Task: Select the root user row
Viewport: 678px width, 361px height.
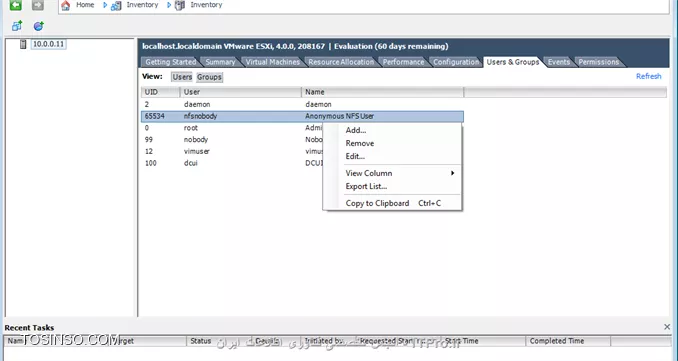Action: pos(232,128)
